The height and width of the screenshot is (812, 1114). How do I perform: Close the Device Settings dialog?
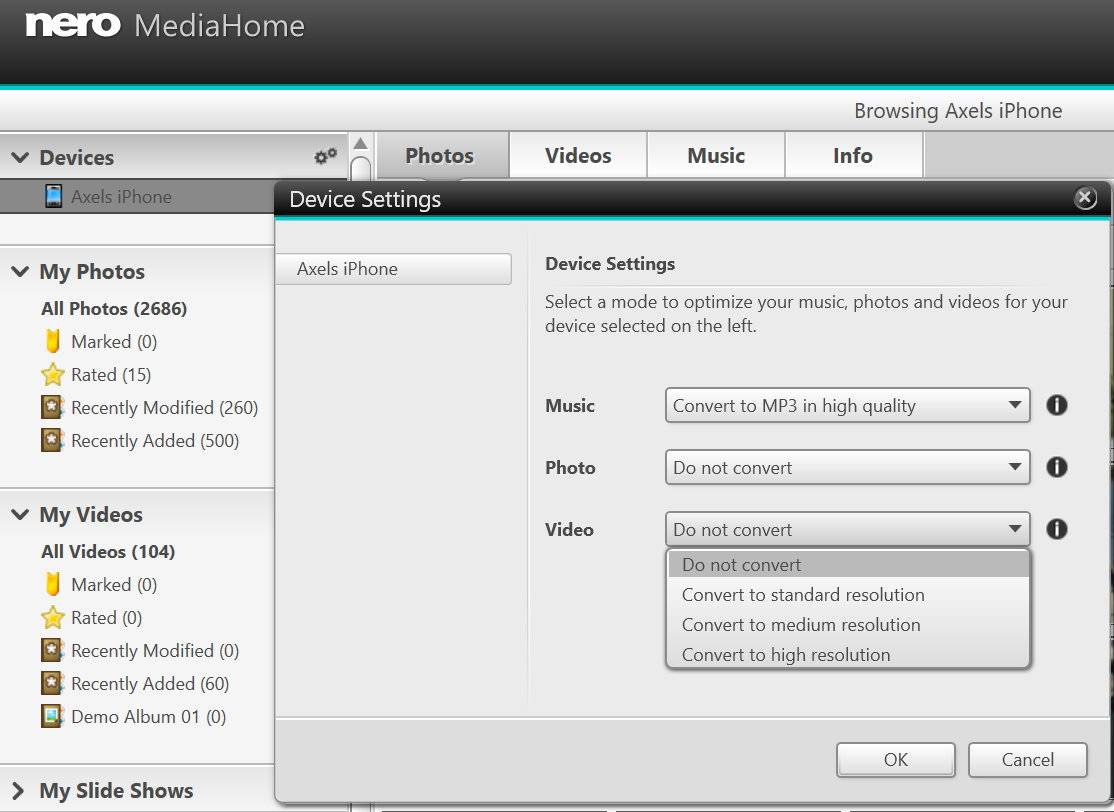click(x=1085, y=198)
